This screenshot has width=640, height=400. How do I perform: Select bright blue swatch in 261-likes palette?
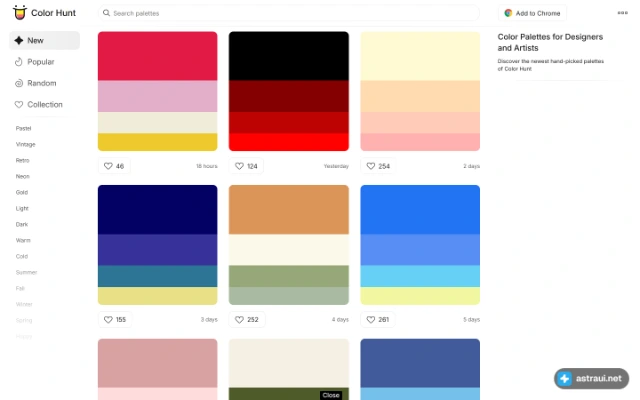tap(420, 209)
